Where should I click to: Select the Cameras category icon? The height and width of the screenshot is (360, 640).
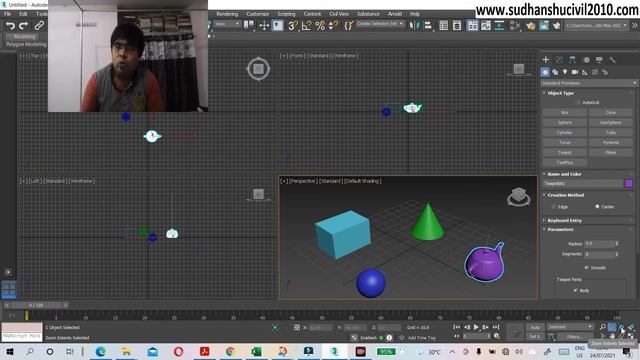coord(575,72)
